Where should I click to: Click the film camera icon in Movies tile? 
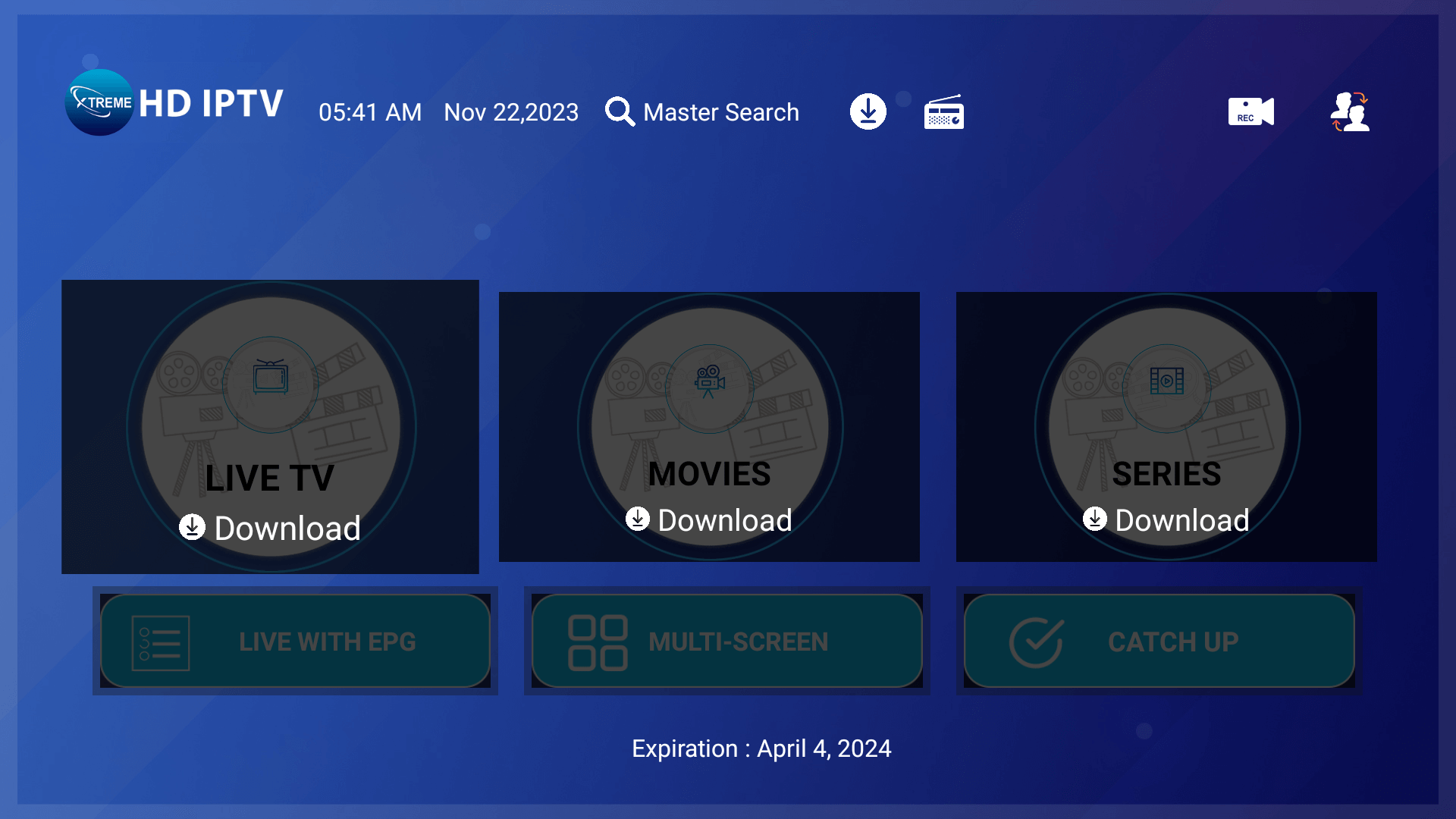coord(709,381)
